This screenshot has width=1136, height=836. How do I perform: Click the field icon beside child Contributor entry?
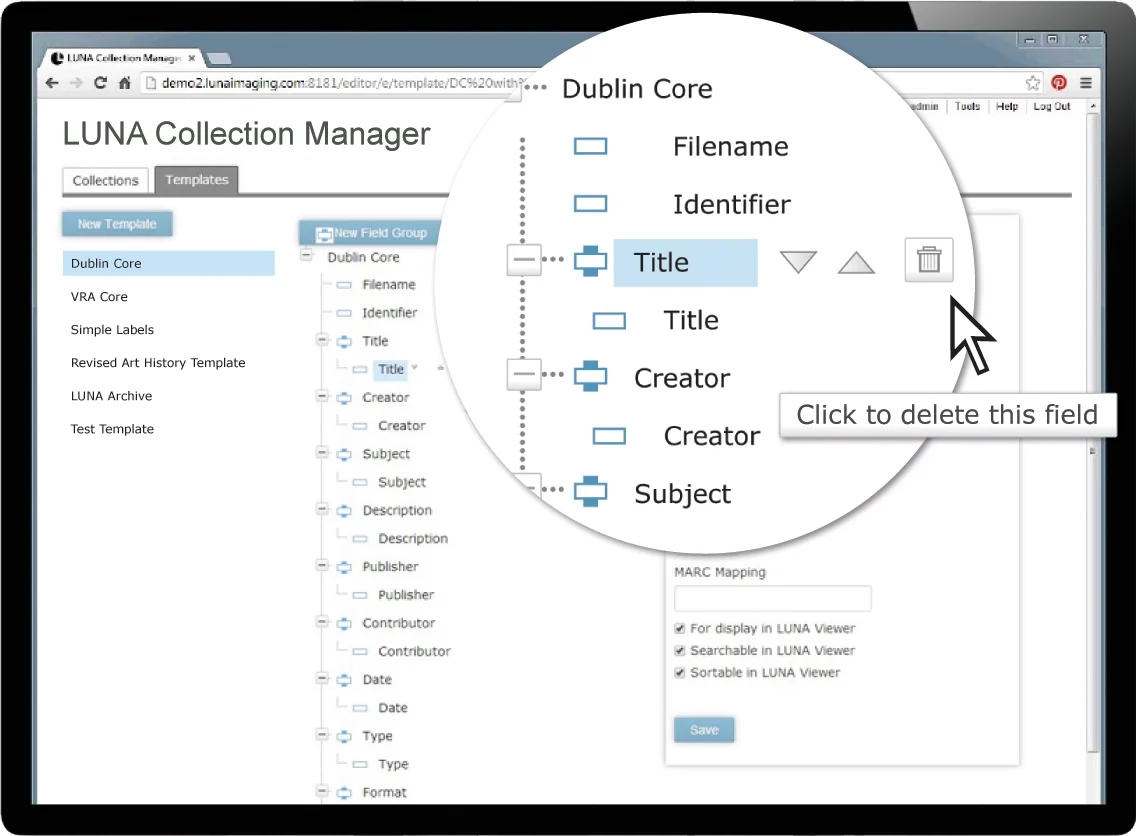pyautogui.click(x=359, y=652)
